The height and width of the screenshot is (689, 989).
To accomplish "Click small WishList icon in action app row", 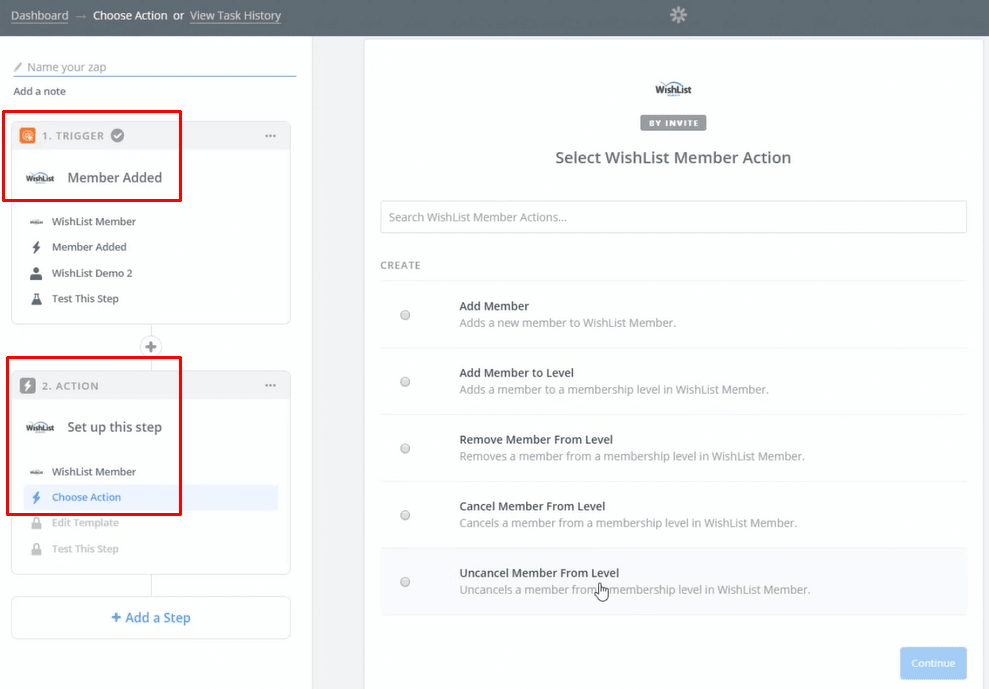I will click(x=37, y=472).
